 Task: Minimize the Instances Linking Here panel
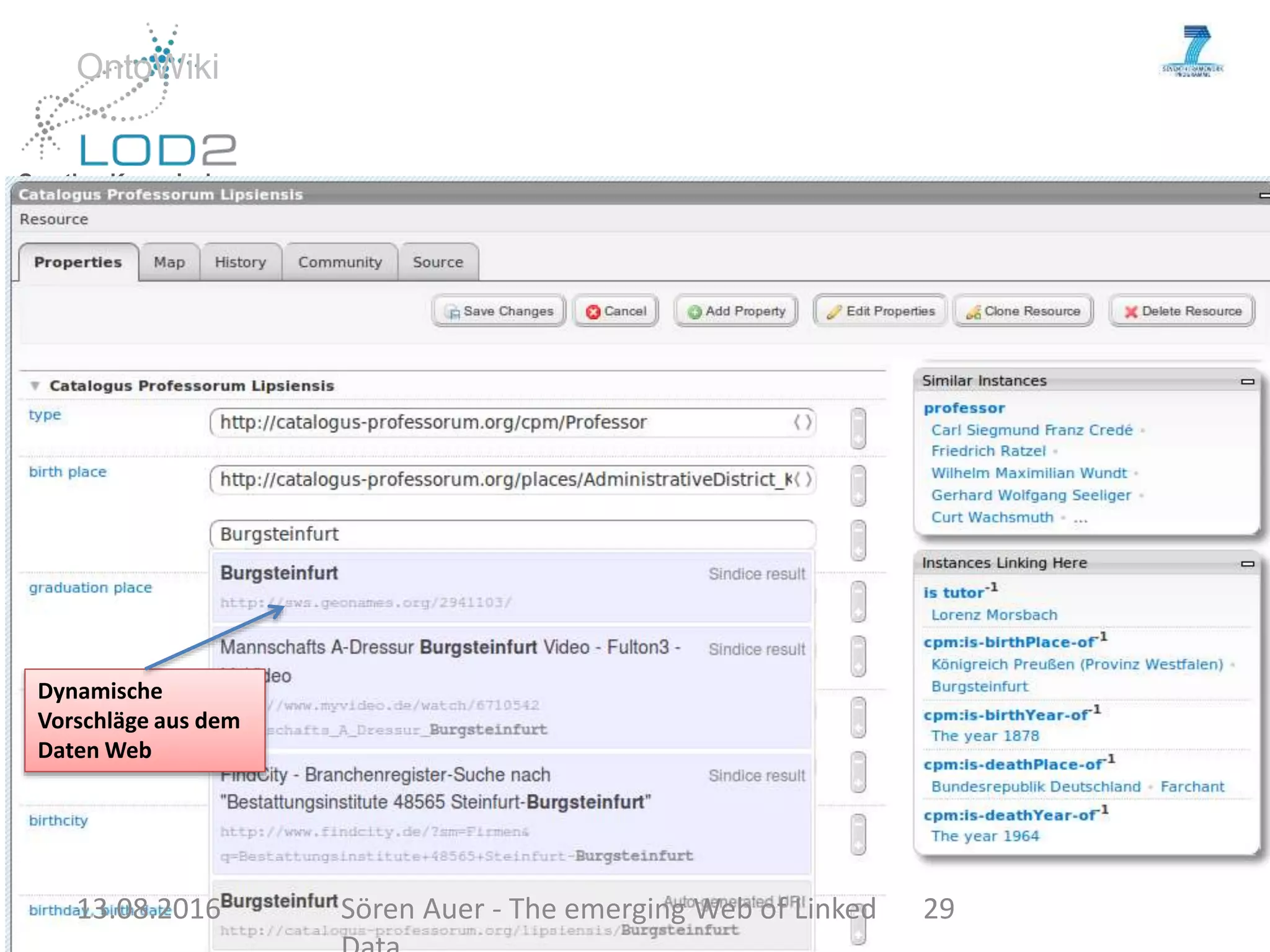point(1248,563)
